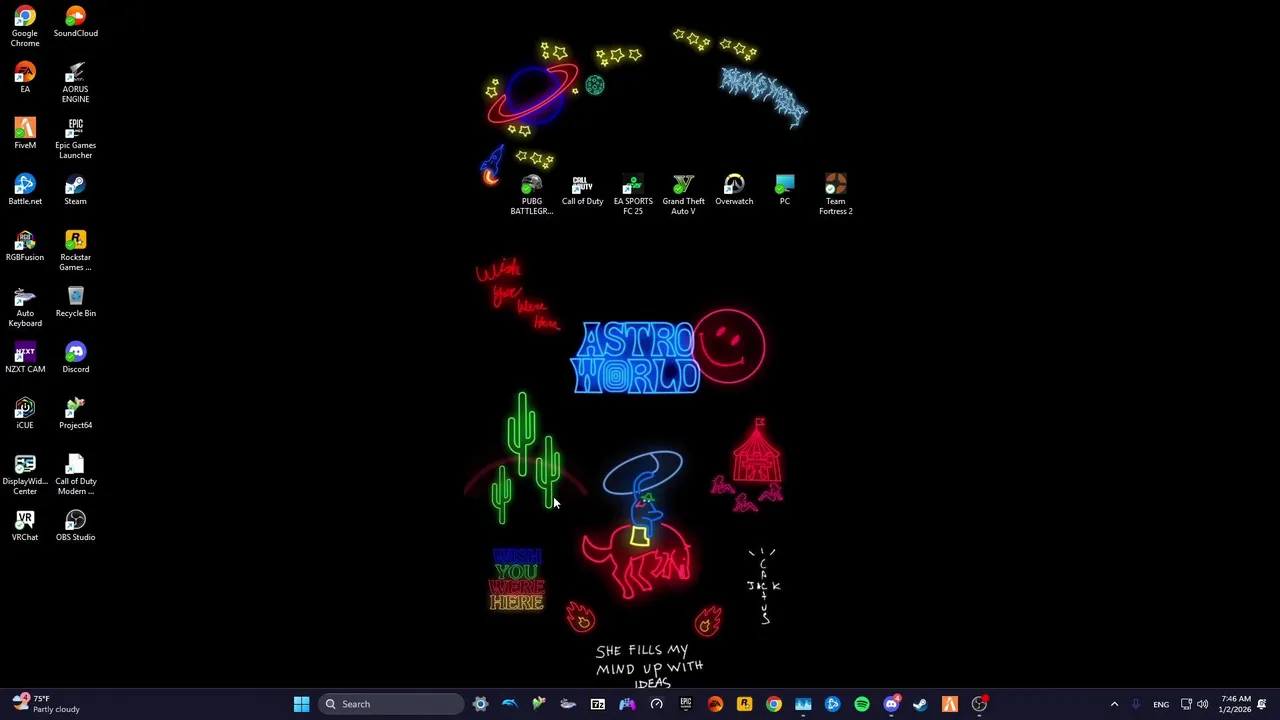The height and width of the screenshot is (720, 1280).
Task: Select the PUBG BATTLEGROUNDS desktop shortcut
Action: click(531, 195)
